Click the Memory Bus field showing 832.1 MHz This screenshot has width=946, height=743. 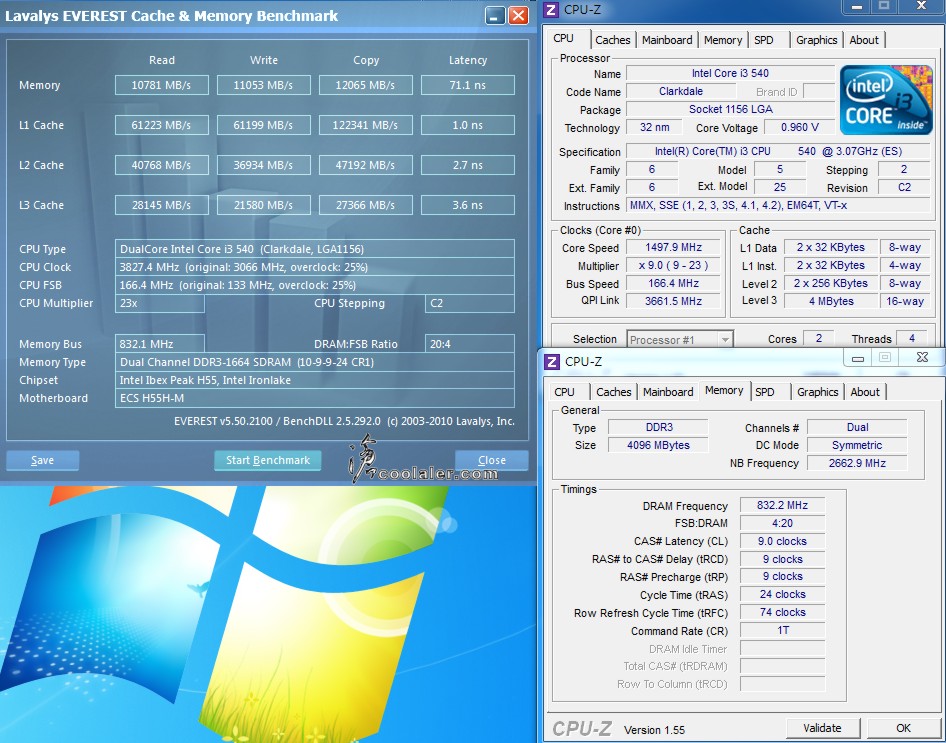pos(160,344)
